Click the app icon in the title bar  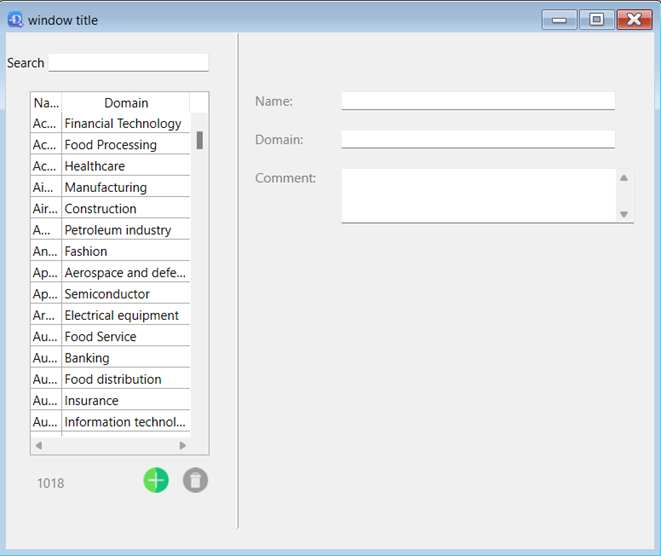[15, 19]
